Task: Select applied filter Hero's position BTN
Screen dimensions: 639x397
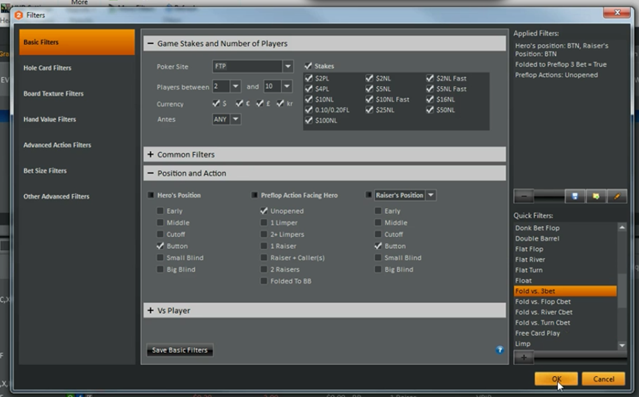Action: (562, 50)
